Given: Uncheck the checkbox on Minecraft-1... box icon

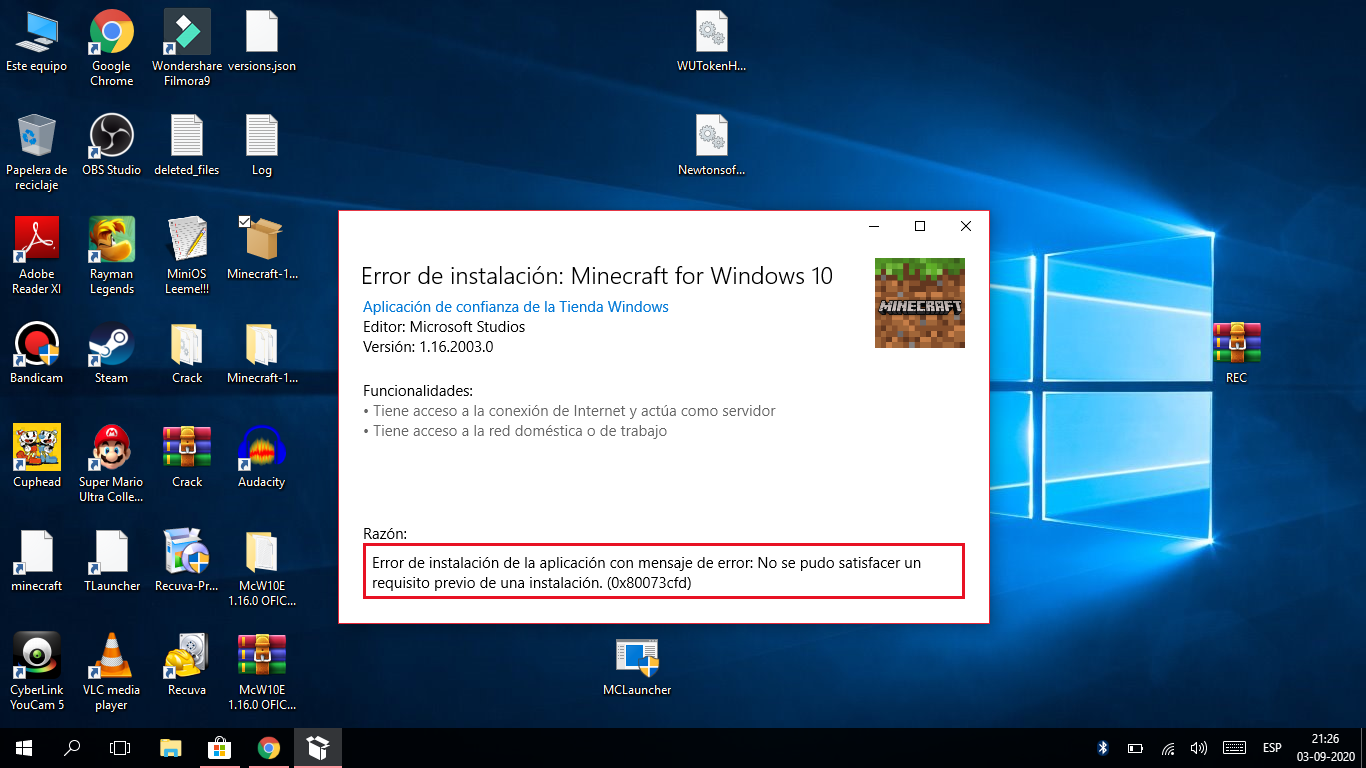Looking at the screenshot, I should 245,222.
